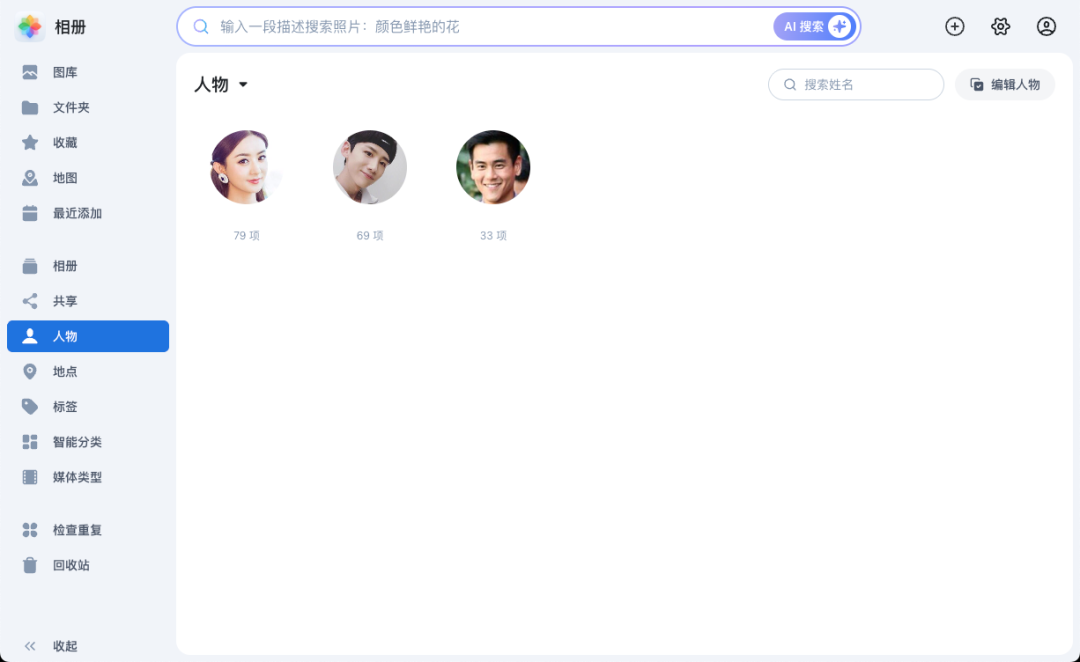Click the add photos plus icon

pyautogui.click(x=954, y=26)
